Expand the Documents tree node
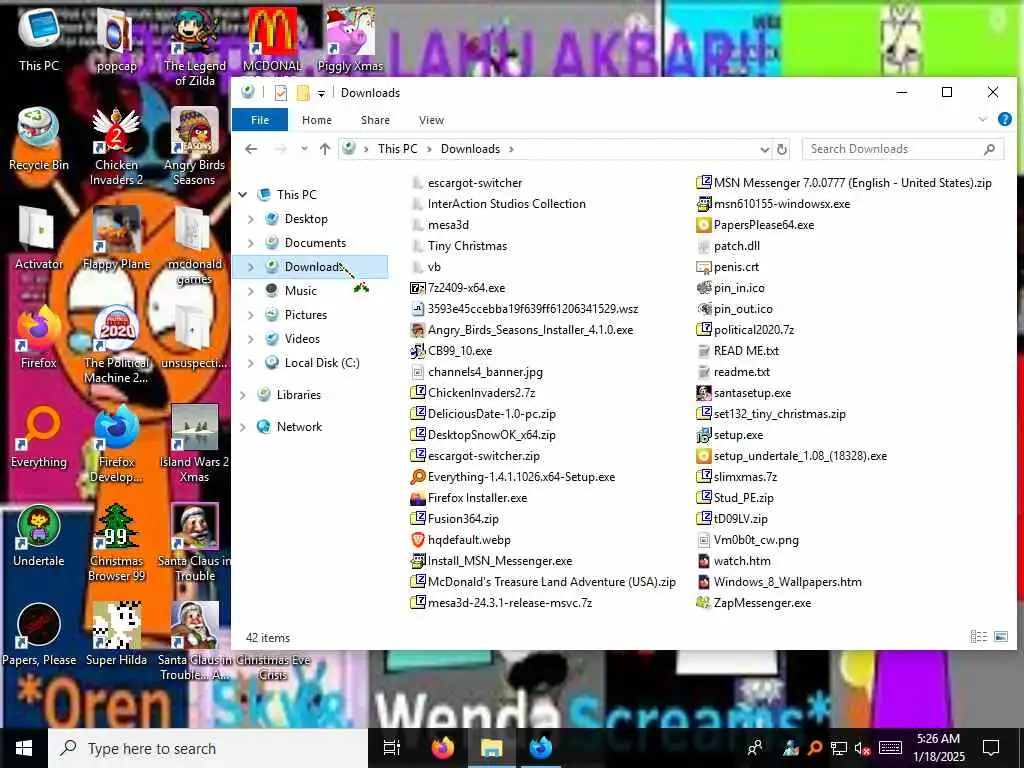 pos(251,243)
